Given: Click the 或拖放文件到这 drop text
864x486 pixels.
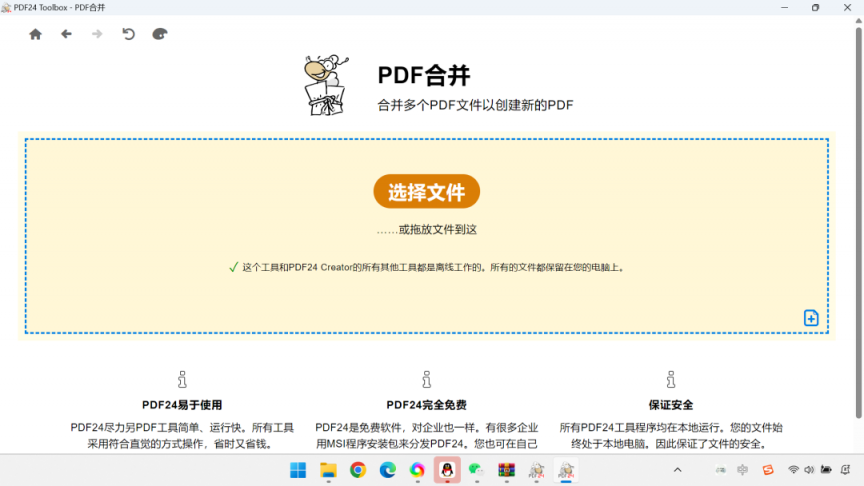Looking at the screenshot, I should (427, 230).
